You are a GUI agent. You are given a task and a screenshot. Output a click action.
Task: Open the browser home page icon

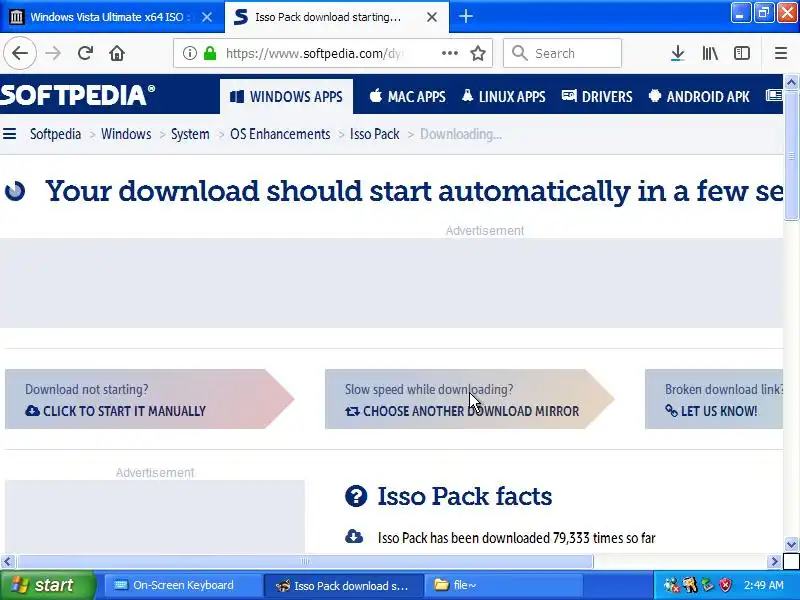pos(117,53)
